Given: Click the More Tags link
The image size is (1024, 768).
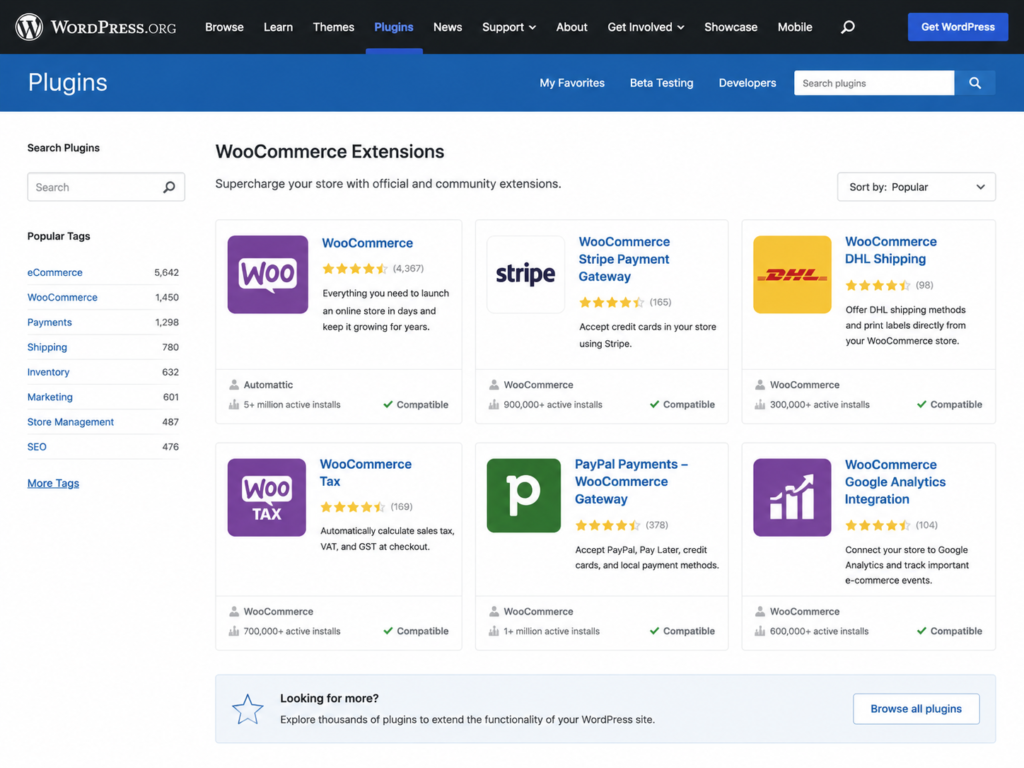Looking at the screenshot, I should tap(53, 483).
